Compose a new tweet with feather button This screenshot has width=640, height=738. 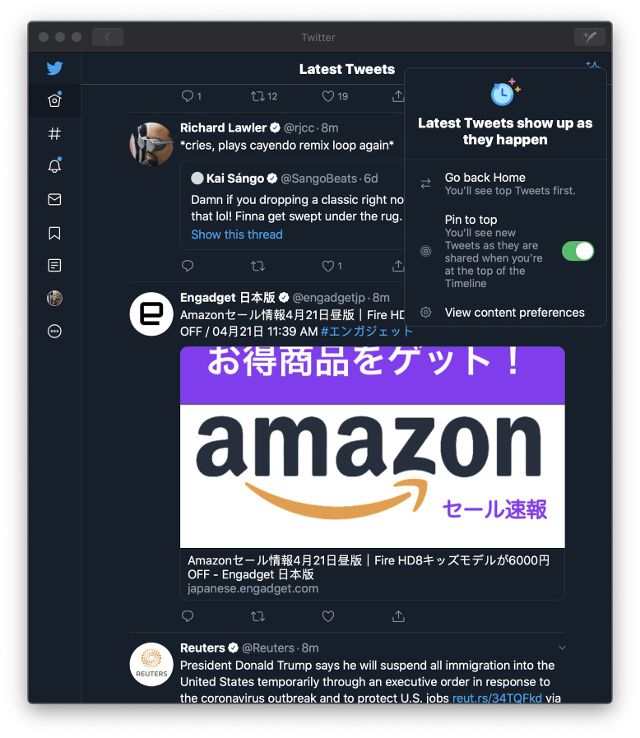point(590,37)
